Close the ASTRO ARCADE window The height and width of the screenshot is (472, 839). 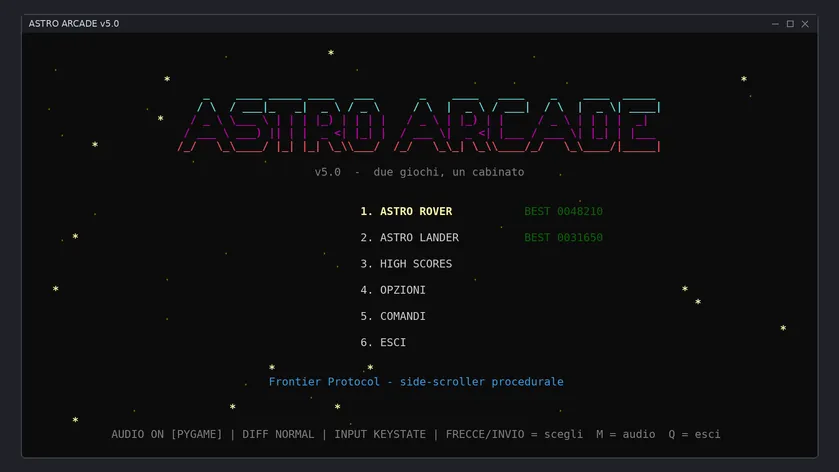pos(805,24)
